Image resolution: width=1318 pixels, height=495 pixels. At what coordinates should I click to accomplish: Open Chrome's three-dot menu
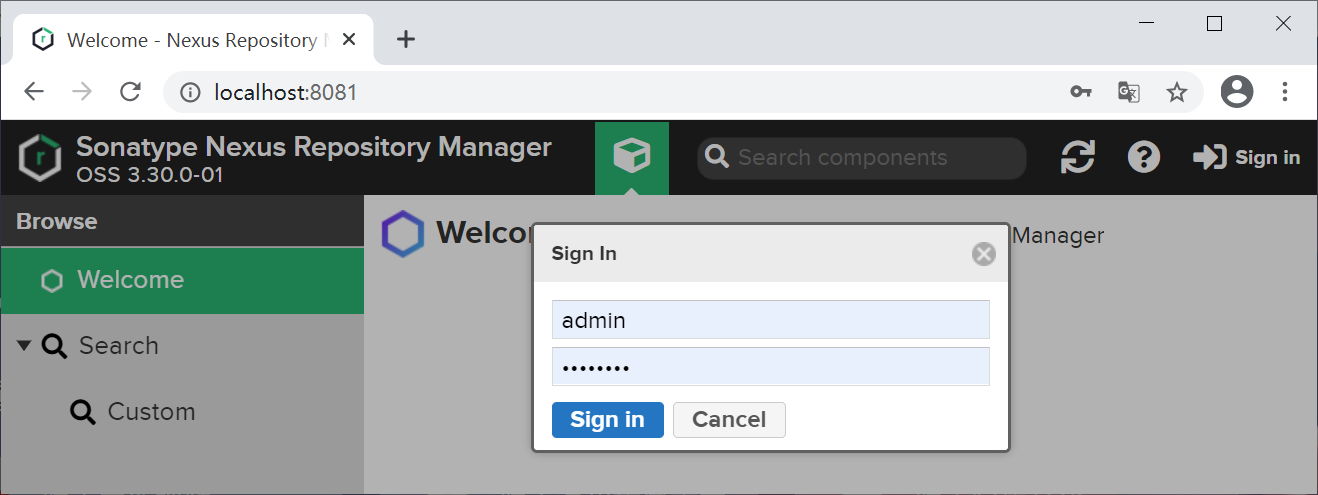point(1286,92)
